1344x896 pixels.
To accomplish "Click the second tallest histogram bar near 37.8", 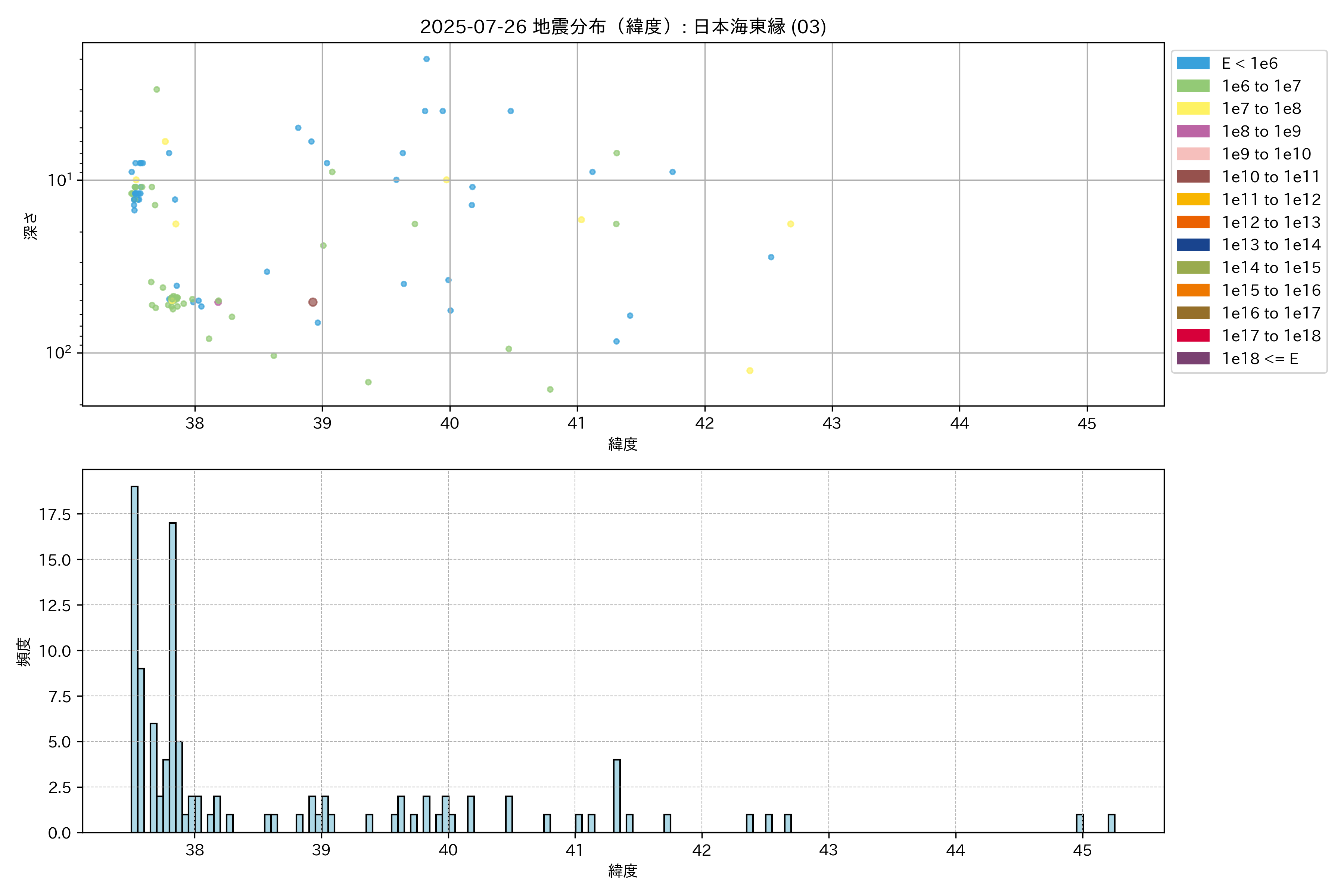I will tap(172, 677).
